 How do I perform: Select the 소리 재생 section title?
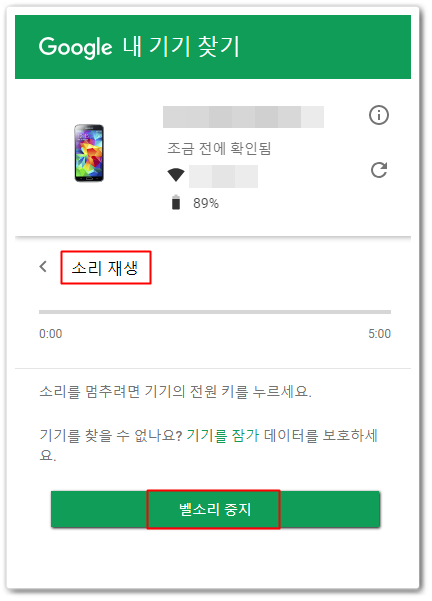[x=105, y=268]
